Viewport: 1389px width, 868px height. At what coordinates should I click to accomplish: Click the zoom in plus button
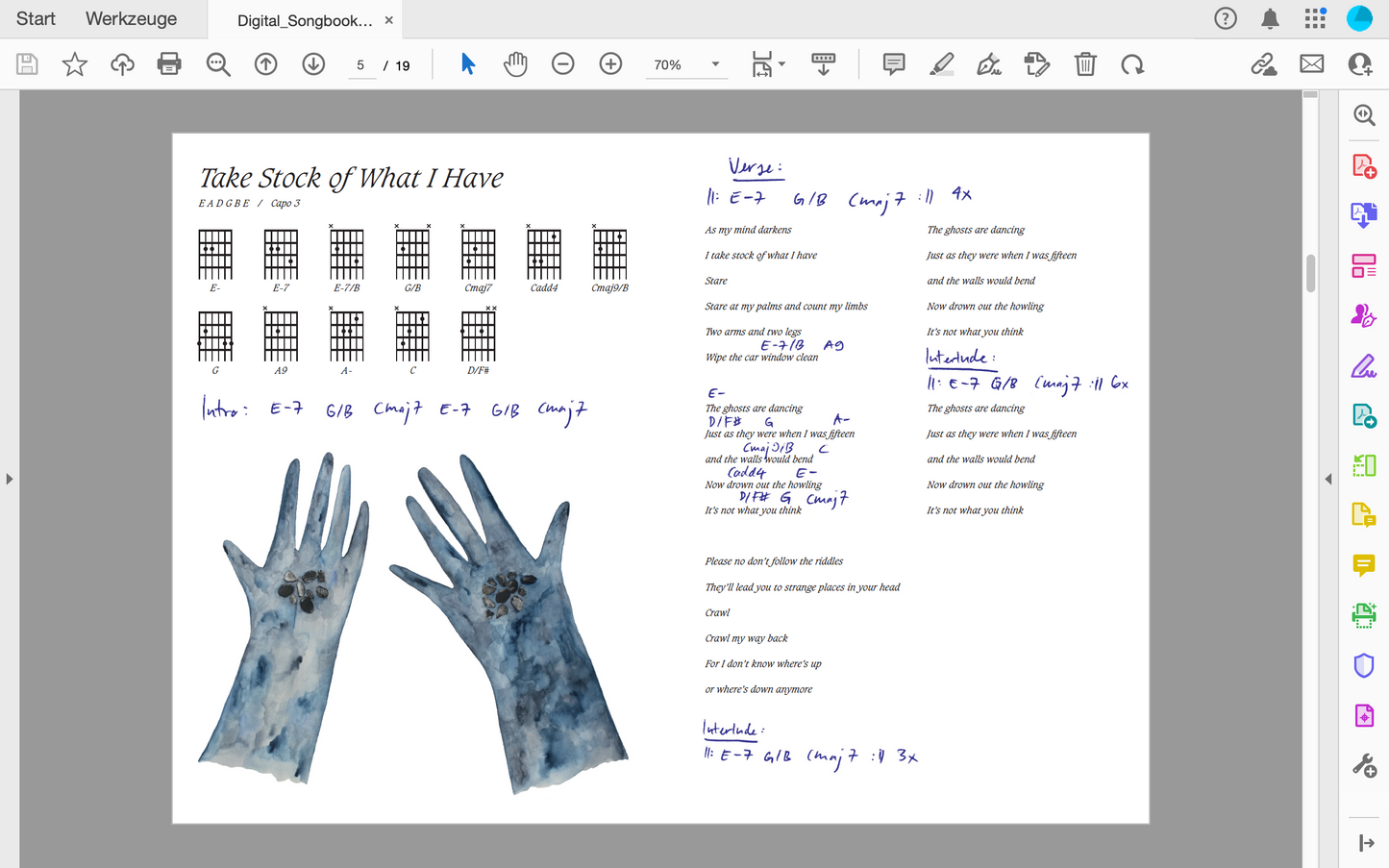point(610,64)
